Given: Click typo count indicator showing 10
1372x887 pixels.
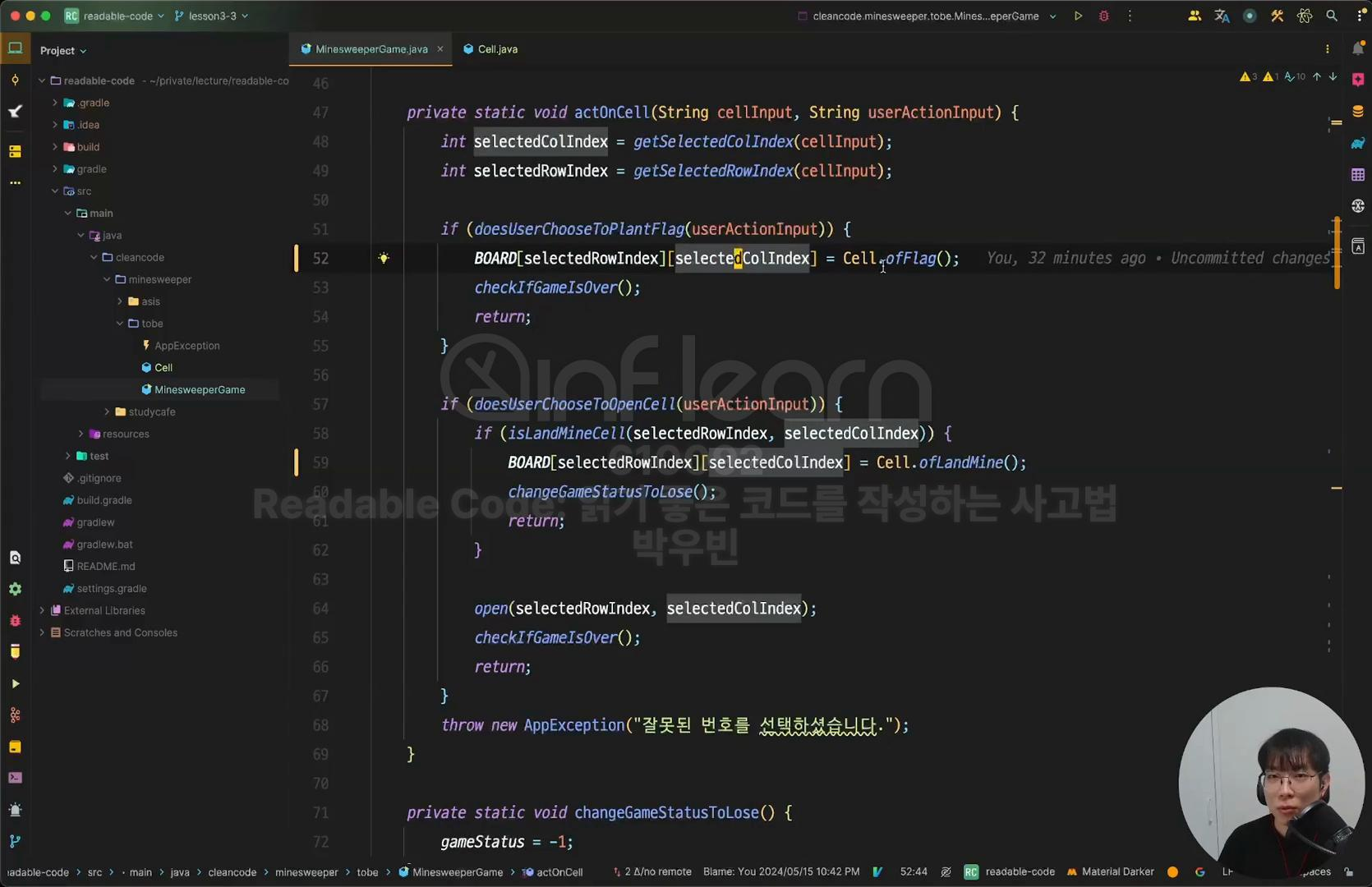Looking at the screenshot, I should (1296, 76).
